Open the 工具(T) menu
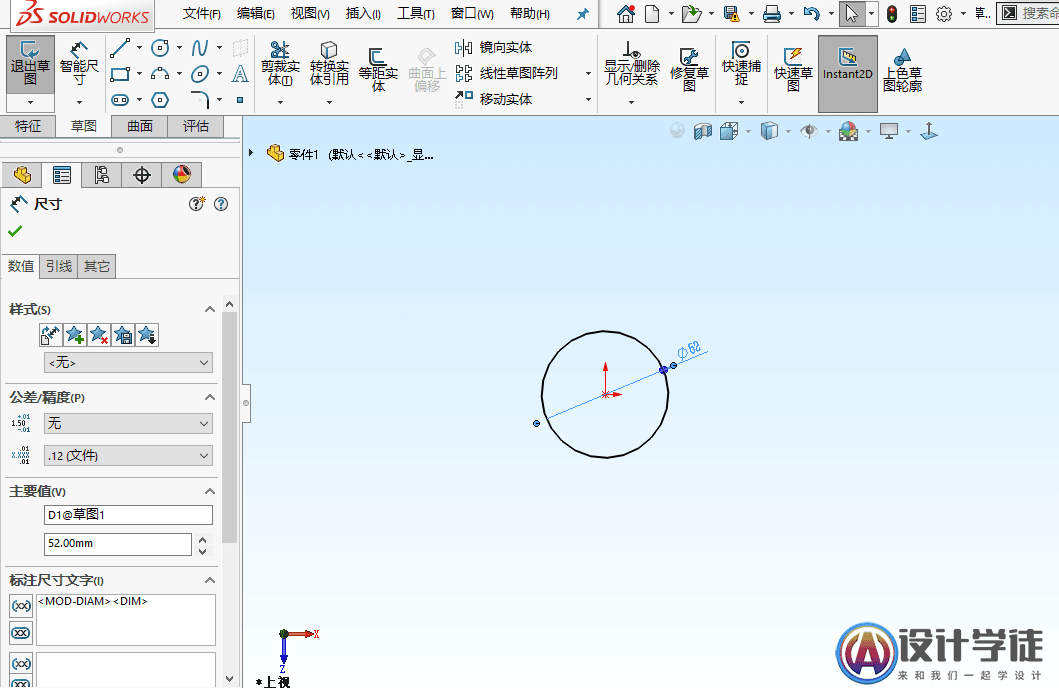The height and width of the screenshot is (688, 1059). (415, 13)
